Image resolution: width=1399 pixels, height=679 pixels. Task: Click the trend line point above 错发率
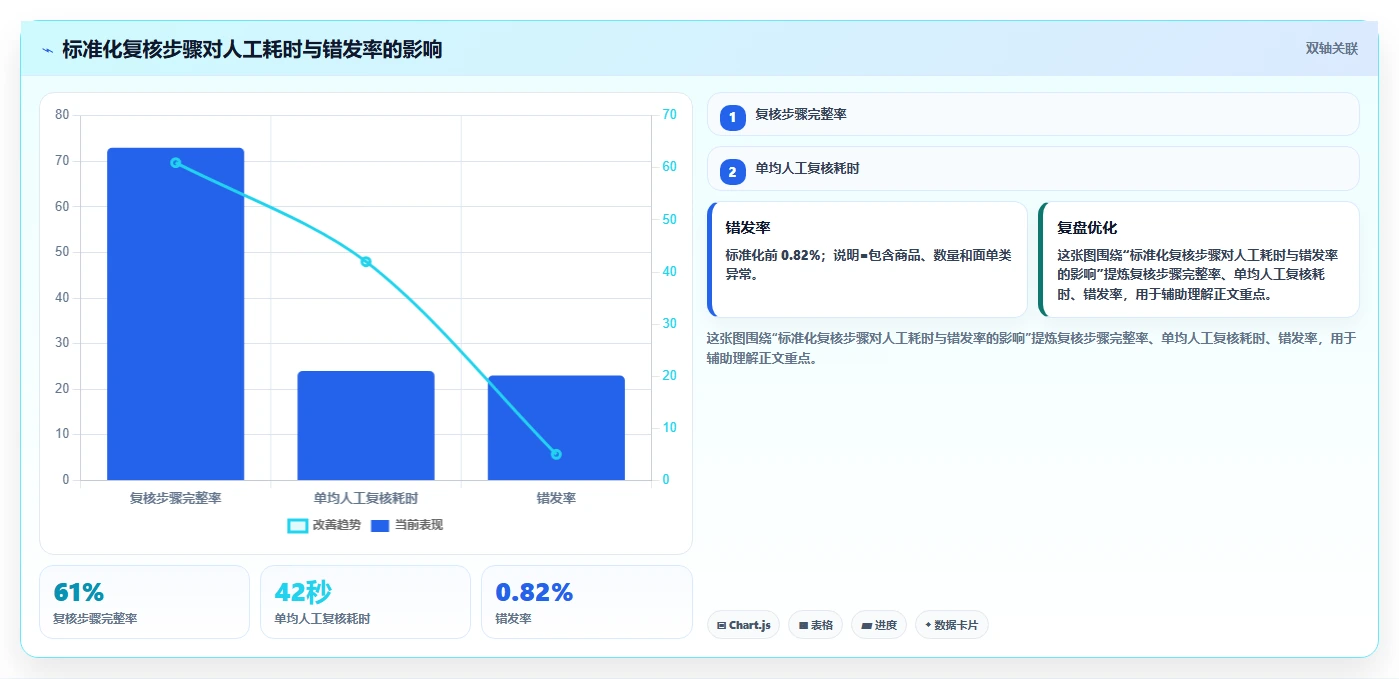click(556, 454)
